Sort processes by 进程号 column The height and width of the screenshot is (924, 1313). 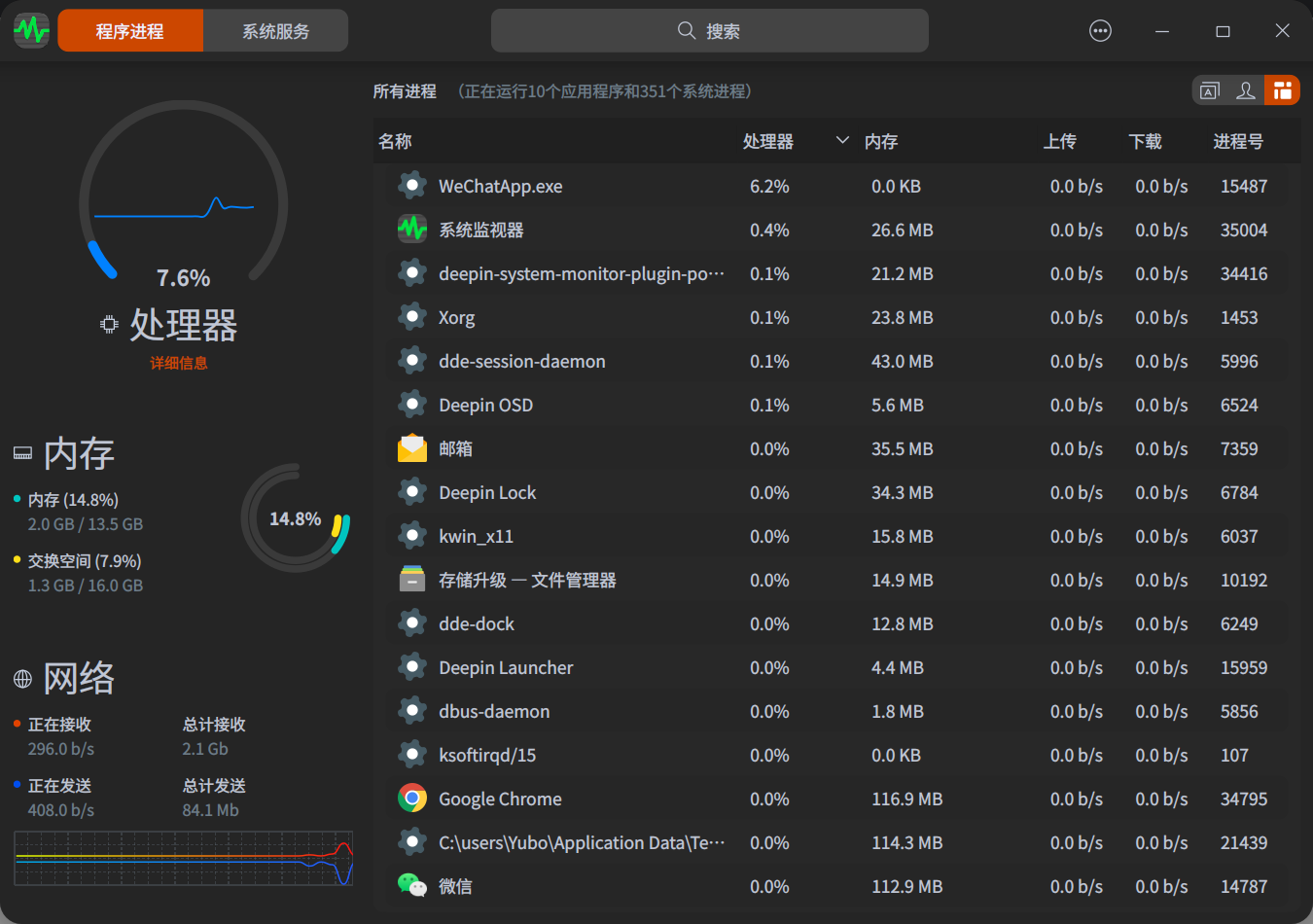(1238, 142)
